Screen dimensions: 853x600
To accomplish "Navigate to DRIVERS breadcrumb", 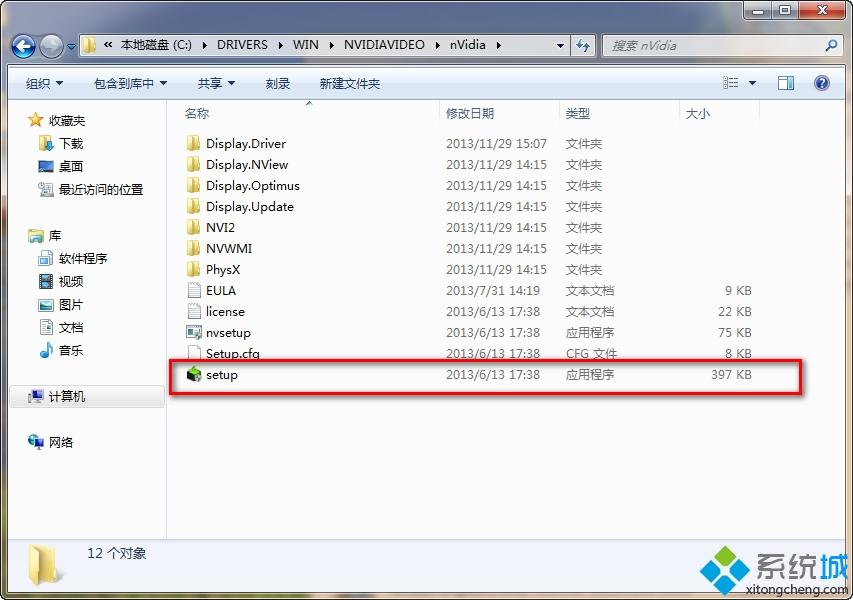I will [x=242, y=45].
